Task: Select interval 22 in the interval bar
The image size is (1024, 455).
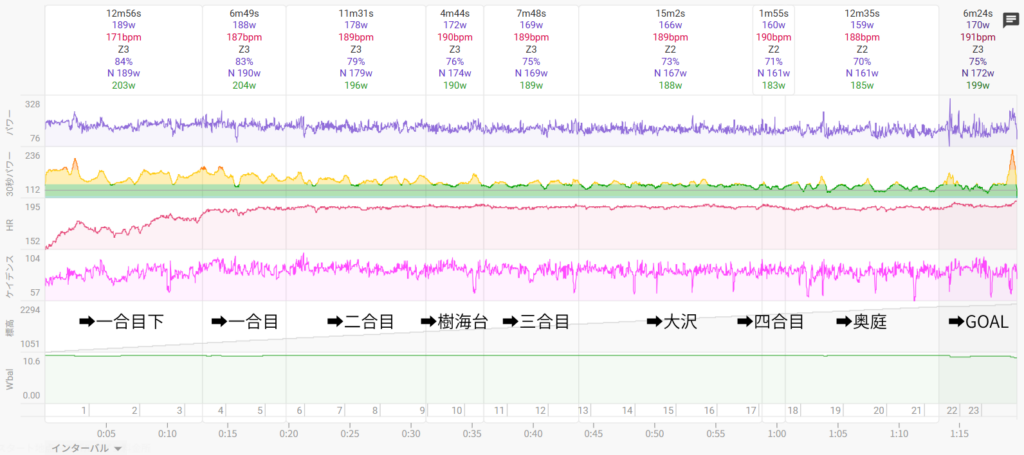Action: pos(952,411)
